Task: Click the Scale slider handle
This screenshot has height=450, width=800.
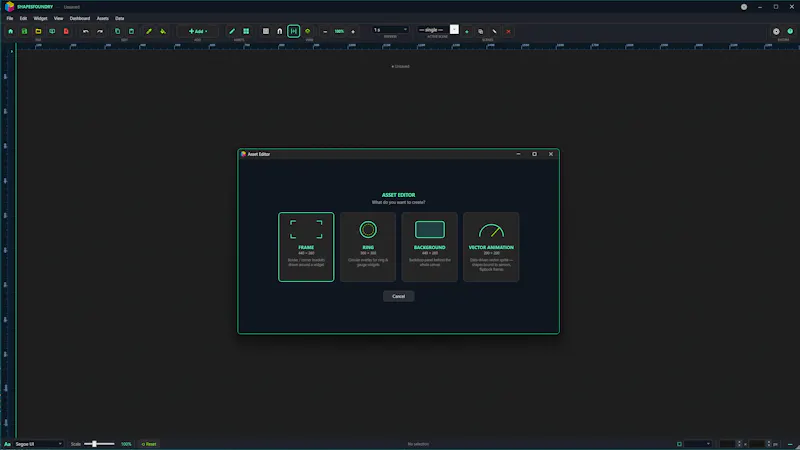Action: click(94, 444)
